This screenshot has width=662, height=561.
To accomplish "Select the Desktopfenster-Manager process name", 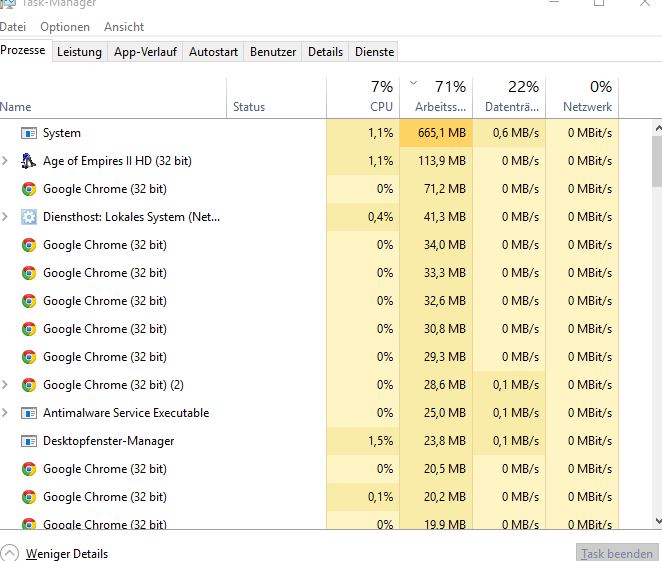I will tap(109, 441).
